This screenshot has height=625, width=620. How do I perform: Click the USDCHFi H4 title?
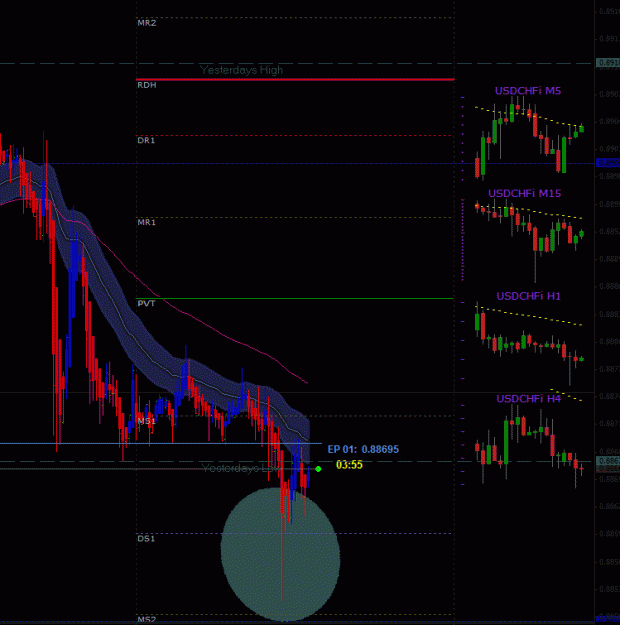[529, 399]
